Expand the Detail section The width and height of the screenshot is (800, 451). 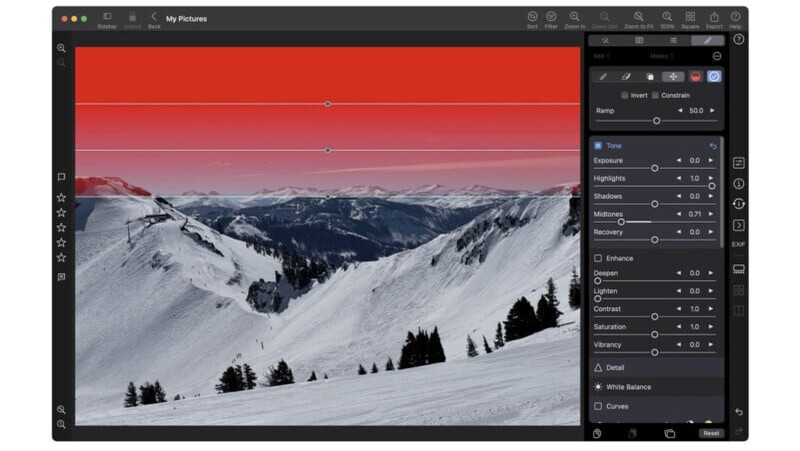[614, 367]
